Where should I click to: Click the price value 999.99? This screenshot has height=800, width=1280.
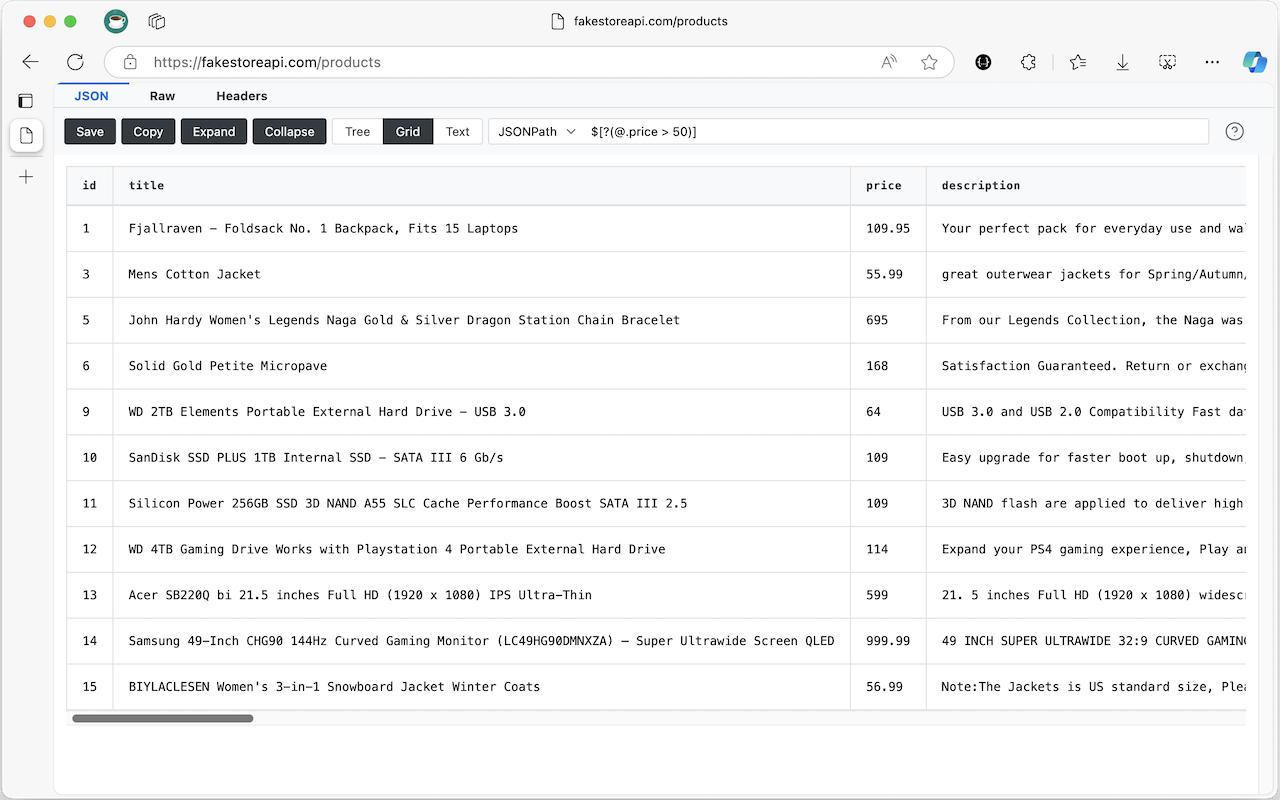coord(888,641)
